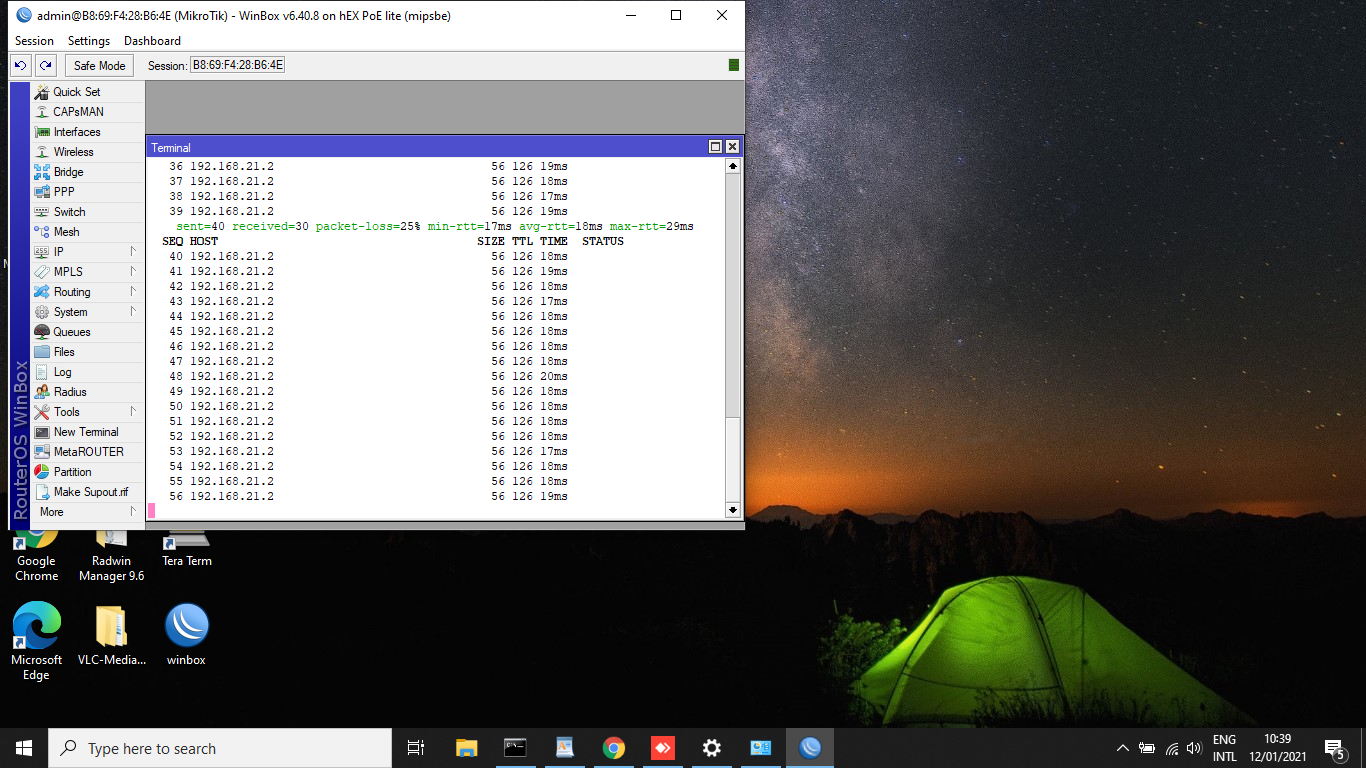Image resolution: width=1366 pixels, height=768 pixels.
Task: Click the Undo arrow in toolbar
Action: click(21, 65)
